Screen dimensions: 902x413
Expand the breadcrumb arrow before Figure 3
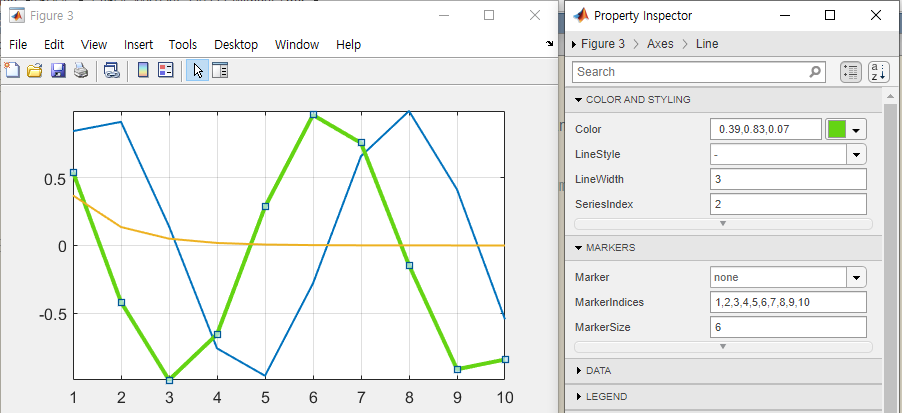coord(574,44)
